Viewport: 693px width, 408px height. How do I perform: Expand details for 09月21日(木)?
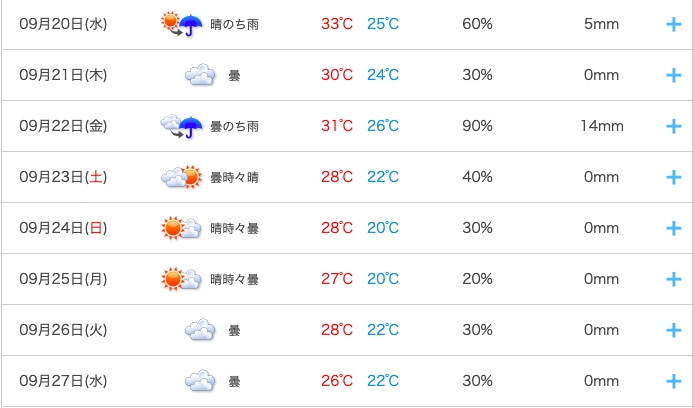(674, 75)
